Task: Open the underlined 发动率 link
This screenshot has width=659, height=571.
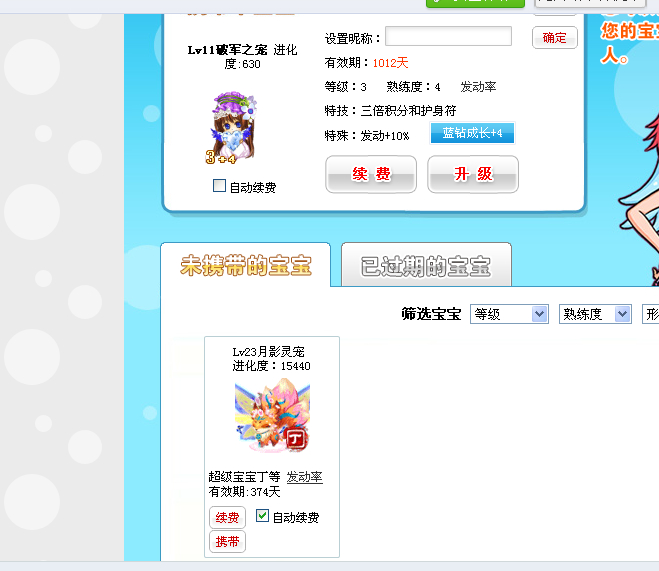Action: 305,477
